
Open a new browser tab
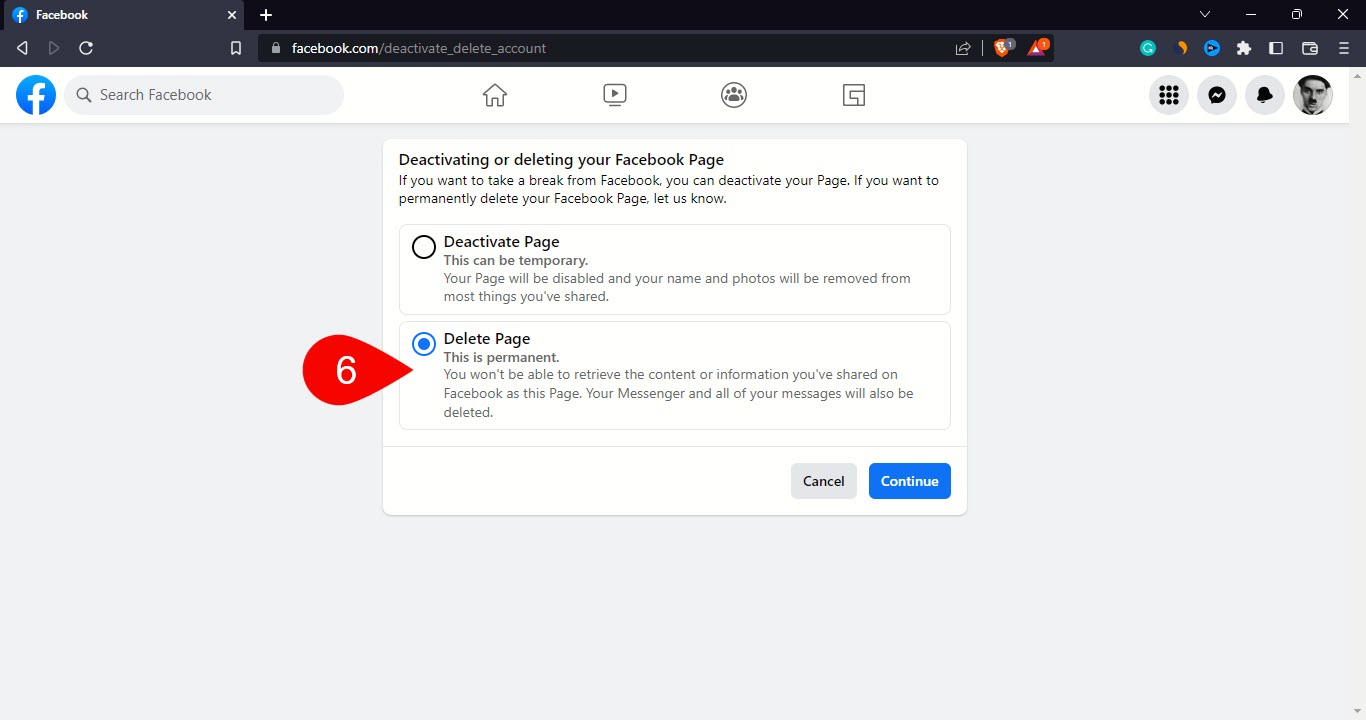click(x=266, y=15)
